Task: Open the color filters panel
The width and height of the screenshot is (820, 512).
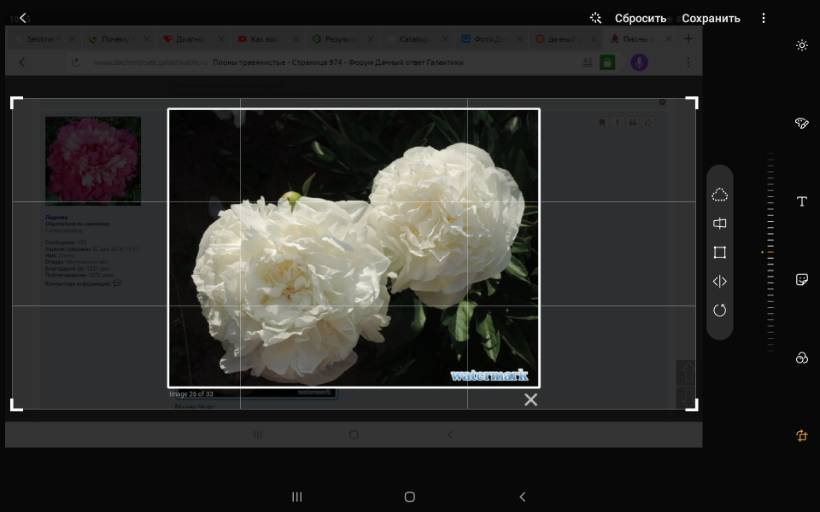Action: (x=801, y=358)
